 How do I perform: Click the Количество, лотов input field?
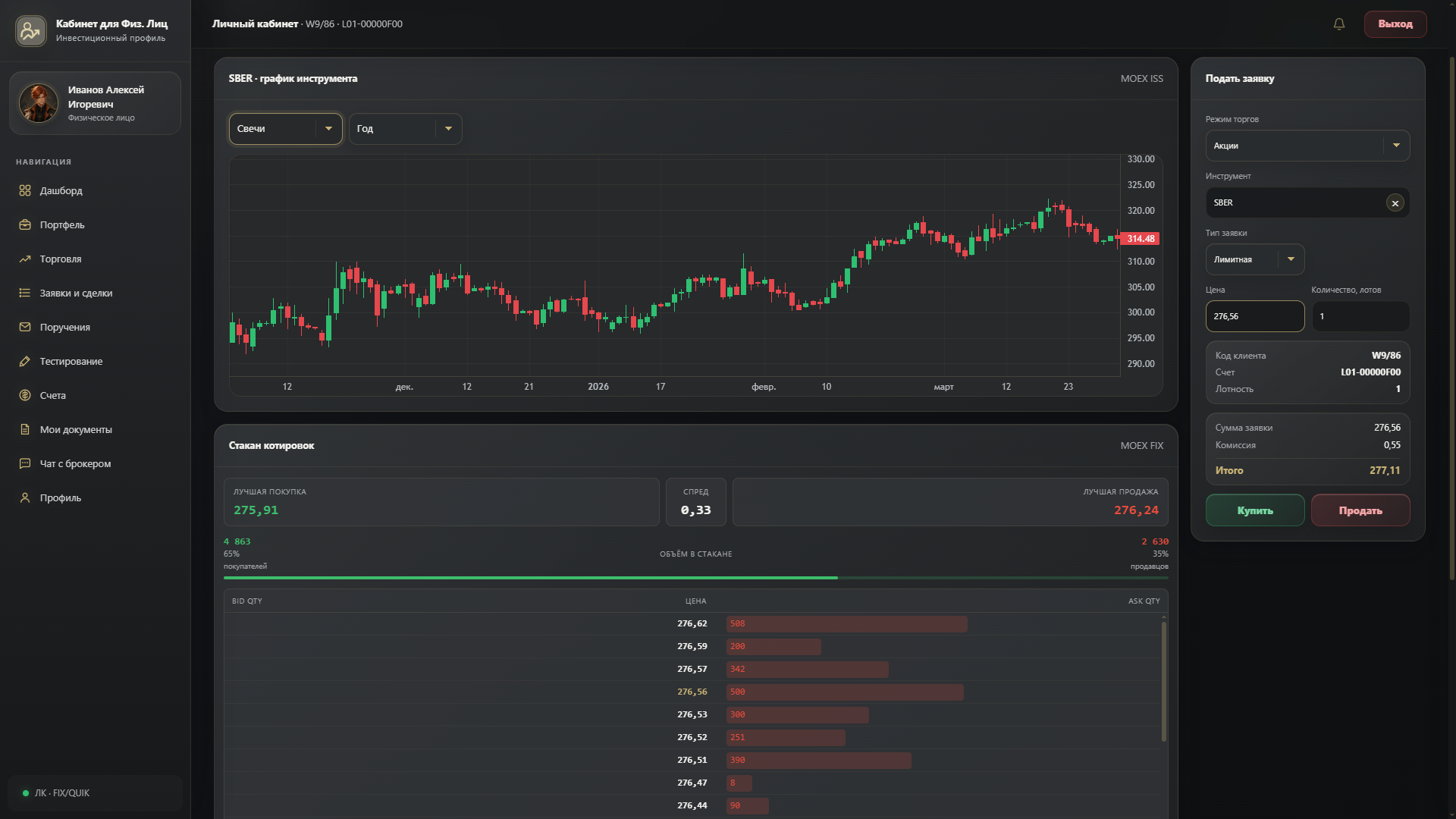coord(1360,316)
